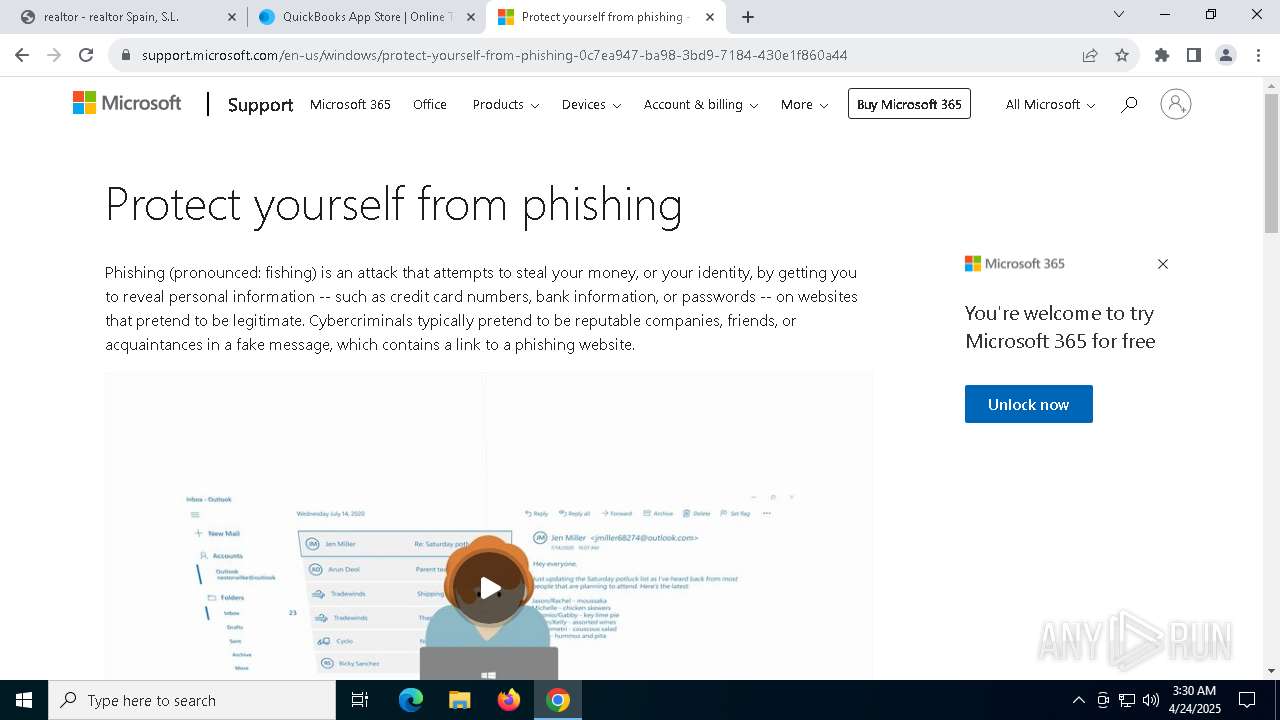
Task: Open volume control tray icon
Action: tap(1151, 700)
